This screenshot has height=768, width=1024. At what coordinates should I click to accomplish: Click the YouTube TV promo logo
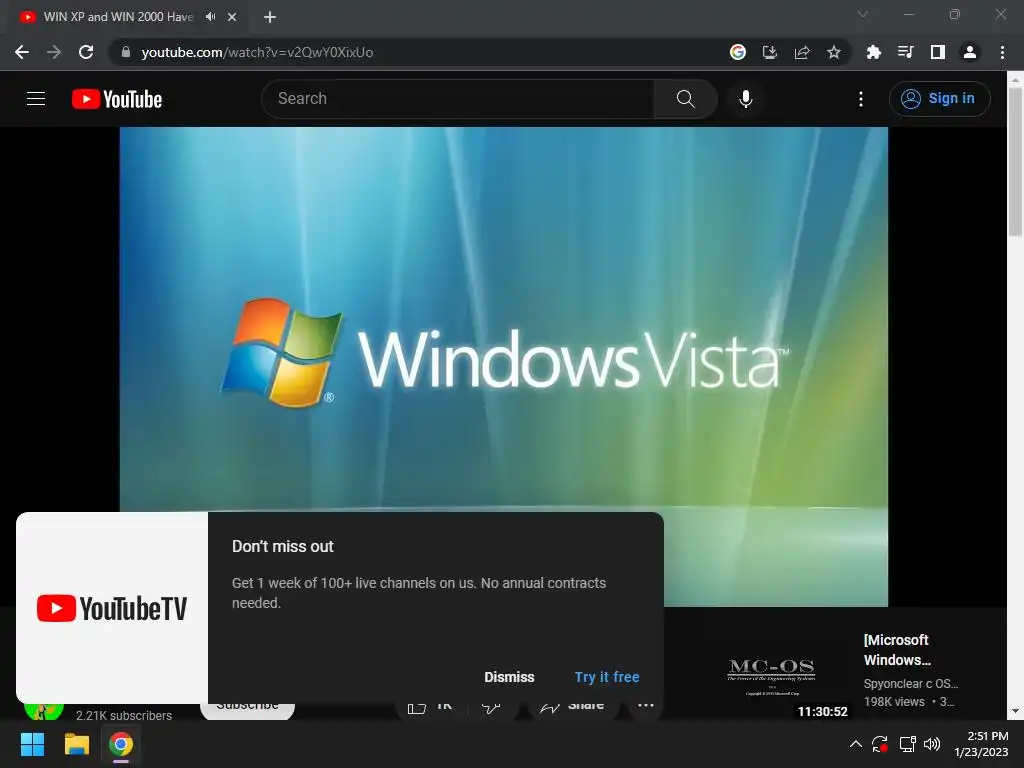[112, 608]
